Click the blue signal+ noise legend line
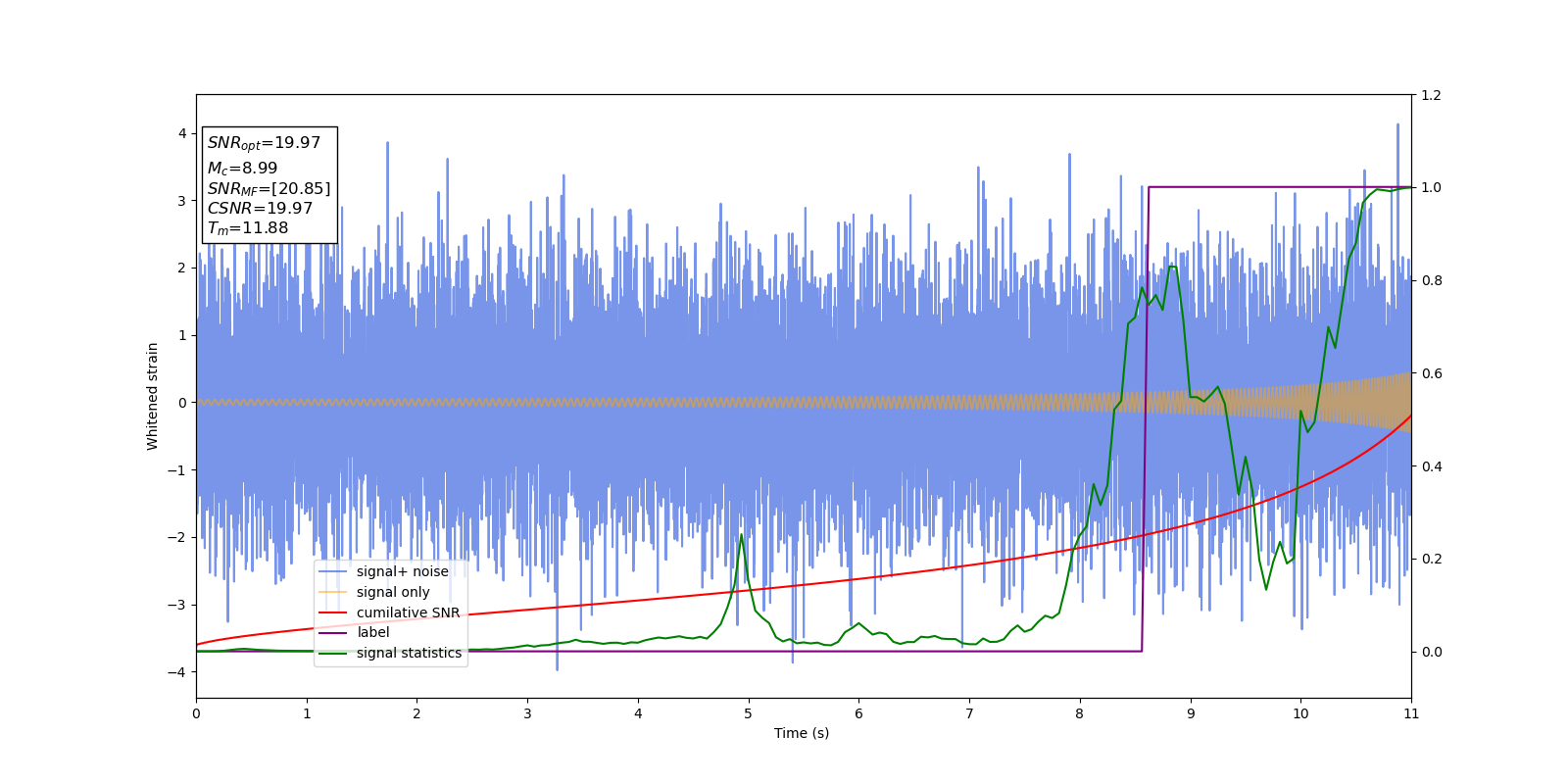This screenshot has width=1568, height=784. coord(333,571)
